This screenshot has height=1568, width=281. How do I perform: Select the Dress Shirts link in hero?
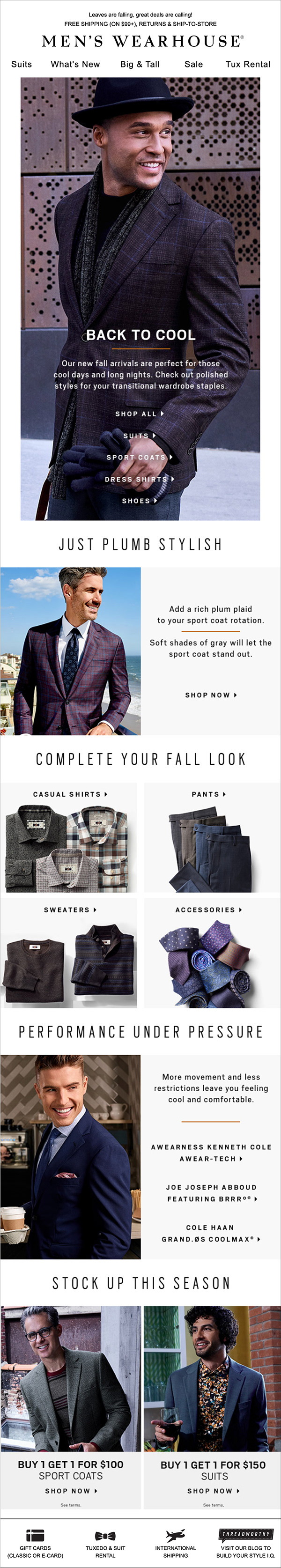pyautogui.click(x=139, y=479)
